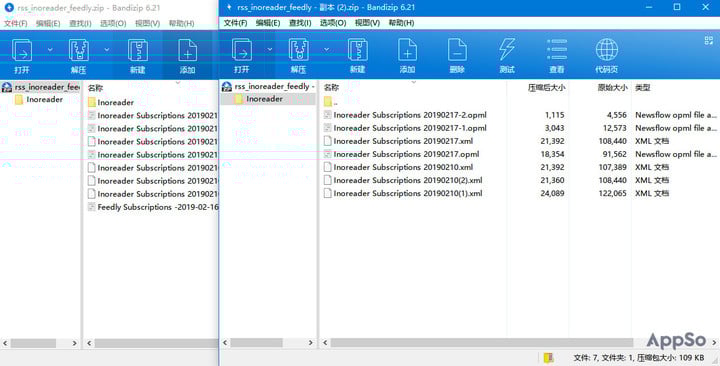
Task: Click Add icon in front window toolbar
Action: coord(407,50)
